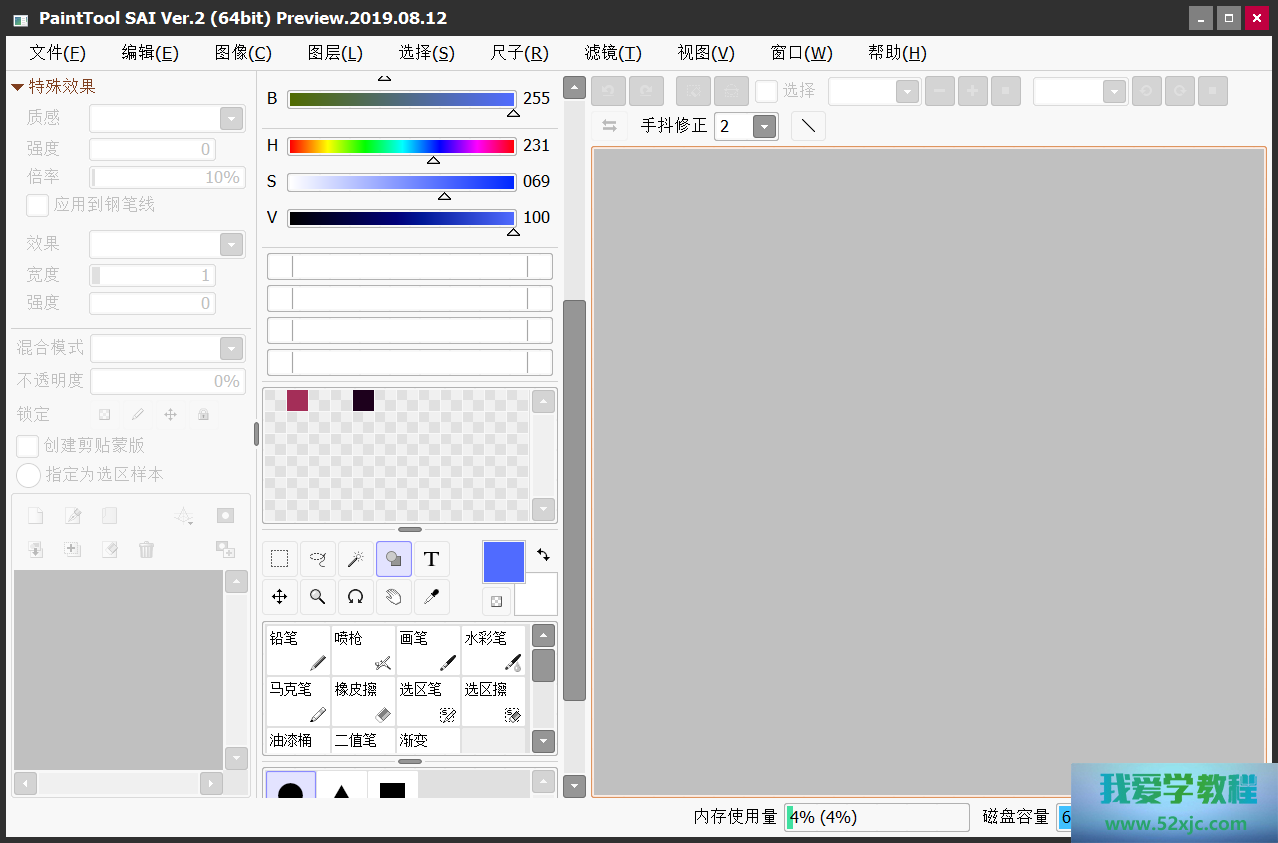Open the 图层(L) menu
This screenshot has height=843, width=1278.
coord(335,53)
